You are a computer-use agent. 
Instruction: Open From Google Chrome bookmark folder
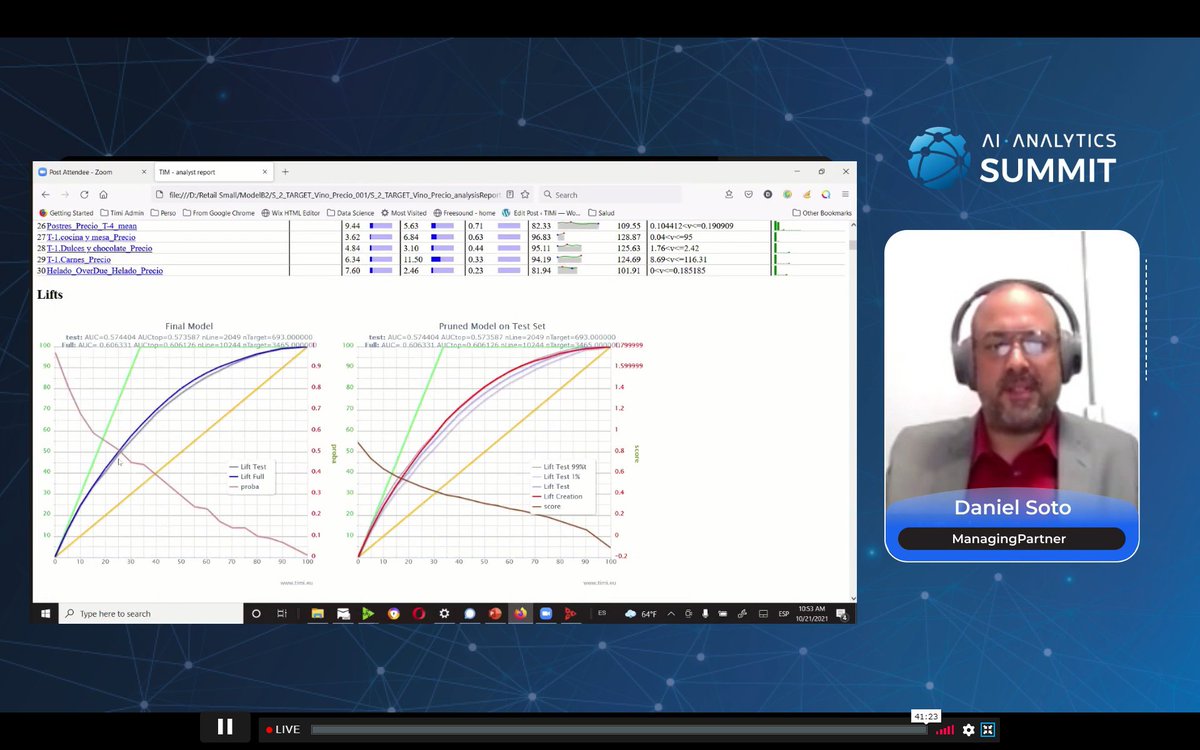[218, 213]
